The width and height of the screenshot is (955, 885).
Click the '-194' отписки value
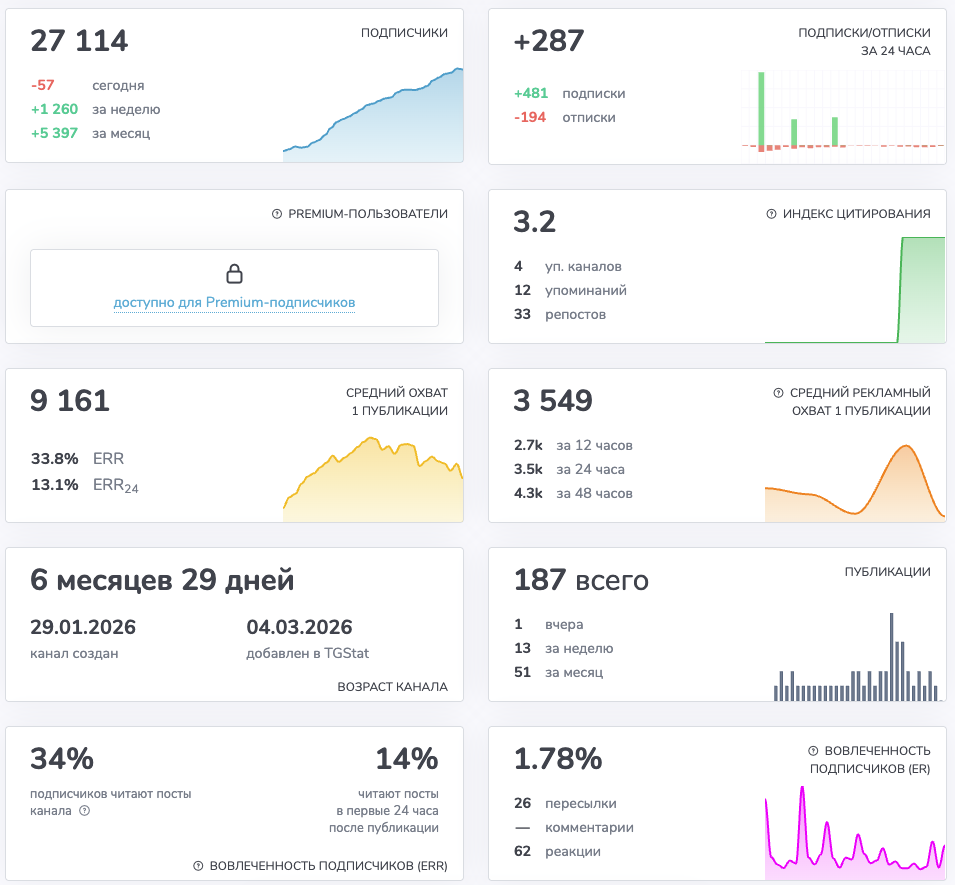pos(530,117)
